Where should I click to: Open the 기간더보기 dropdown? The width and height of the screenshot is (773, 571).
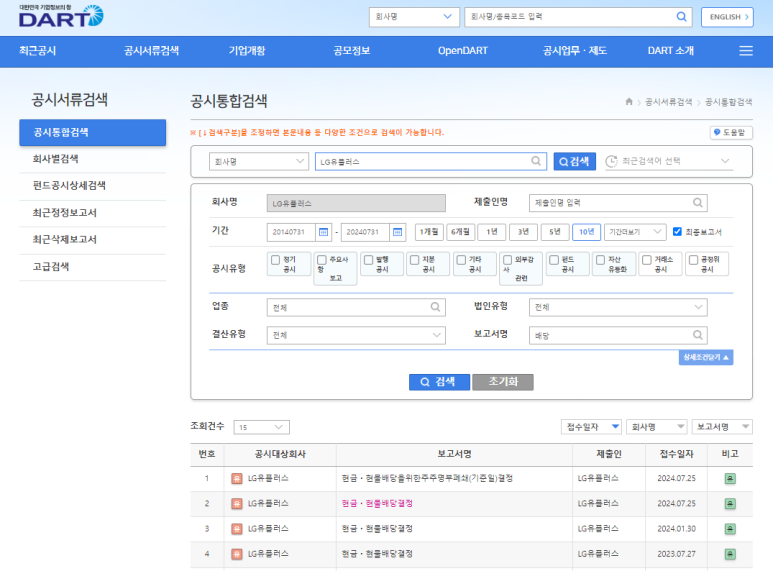[635, 232]
